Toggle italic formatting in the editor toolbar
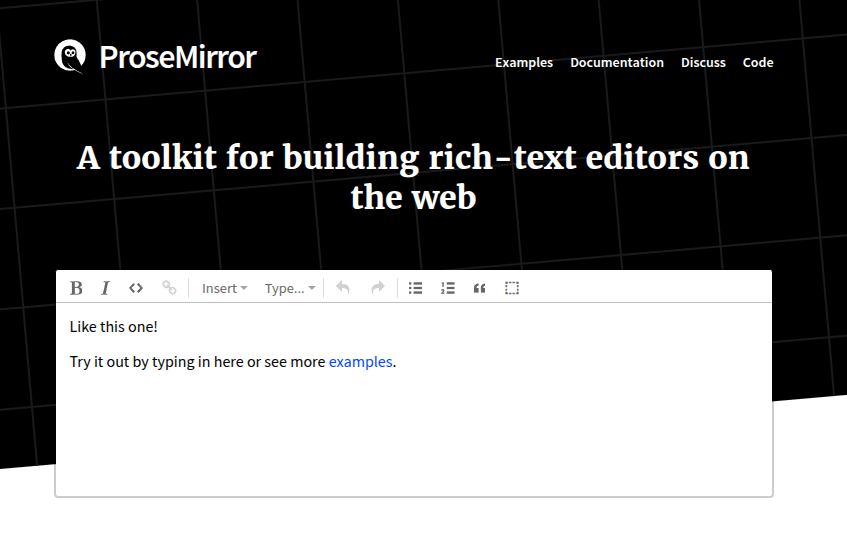This screenshot has width=847, height=557. tap(105, 288)
